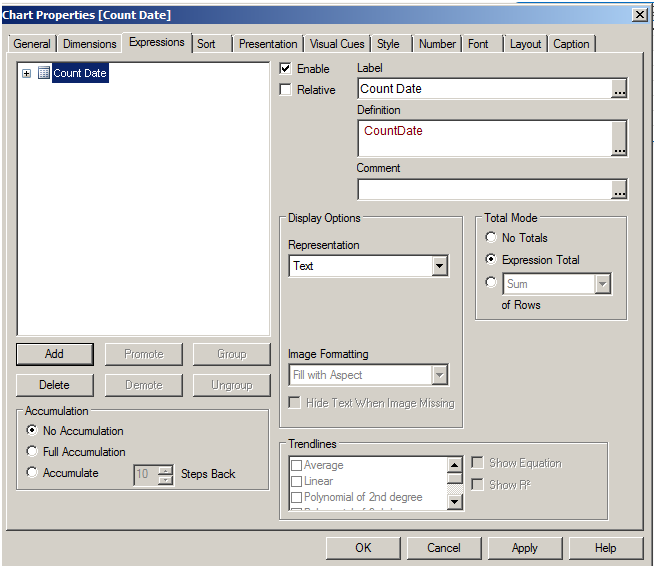
Task: Increase the Steps Back spinner value
Action: [x=166, y=470]
